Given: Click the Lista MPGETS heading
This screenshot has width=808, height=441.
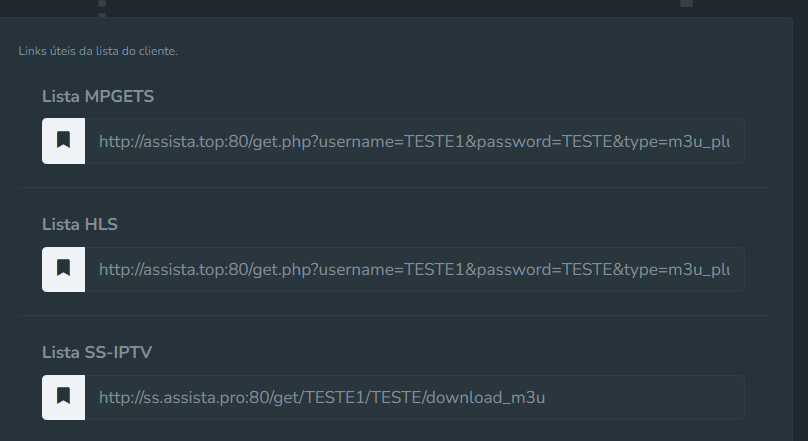Looking at the screenshot, I should [98, 96].
